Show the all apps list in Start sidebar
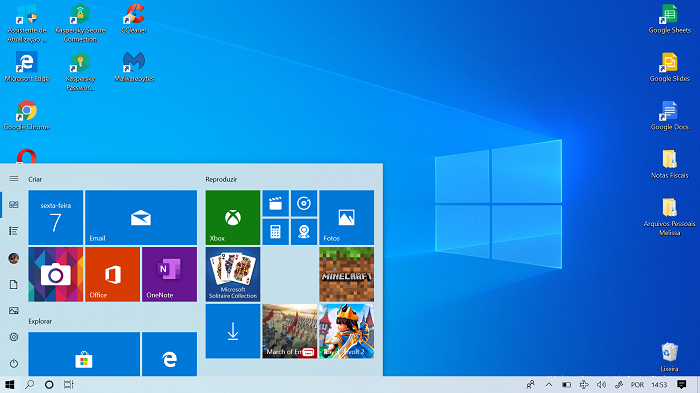700x393 pixels. pyautogui.click(x=14, y=231)
